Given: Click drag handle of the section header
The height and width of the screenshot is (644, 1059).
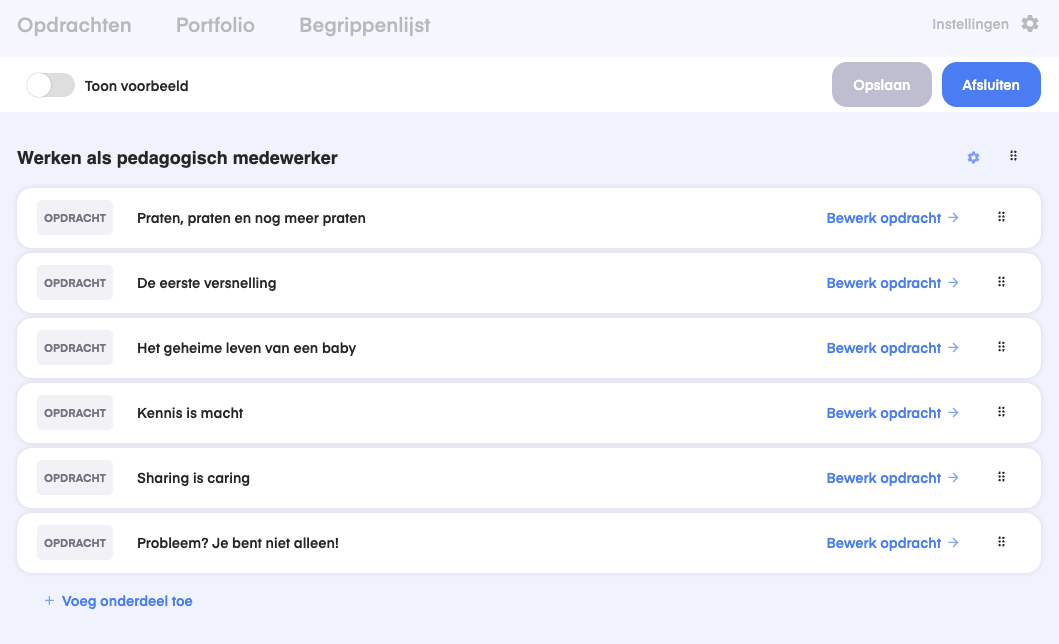Looking at the screenshot, I should pos(1013,156).
